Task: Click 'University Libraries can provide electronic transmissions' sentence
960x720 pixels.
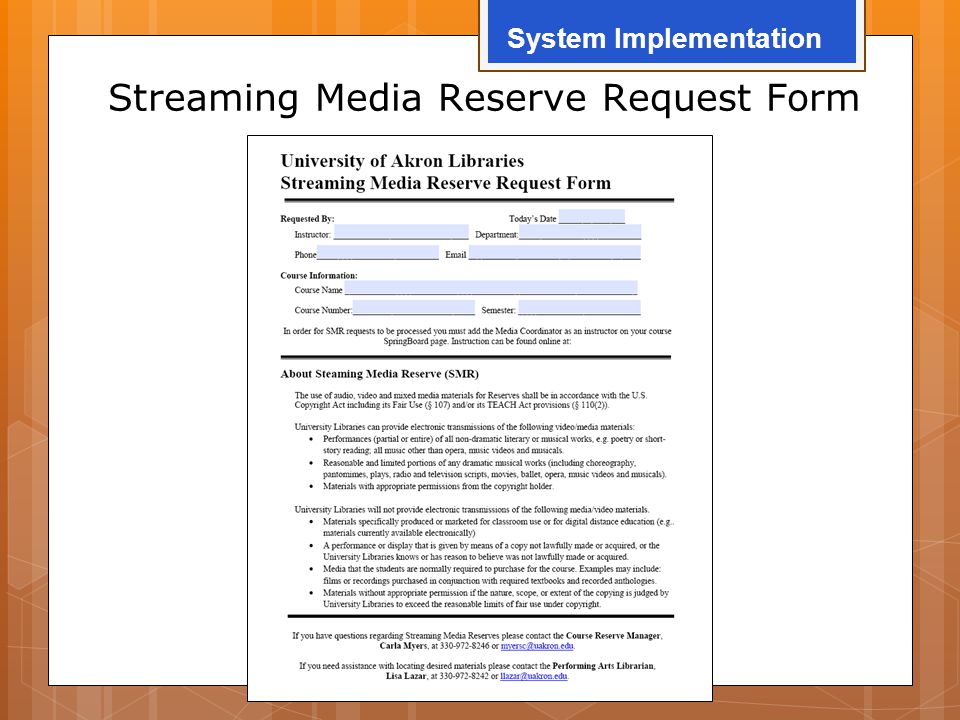Action: point(465,427)
